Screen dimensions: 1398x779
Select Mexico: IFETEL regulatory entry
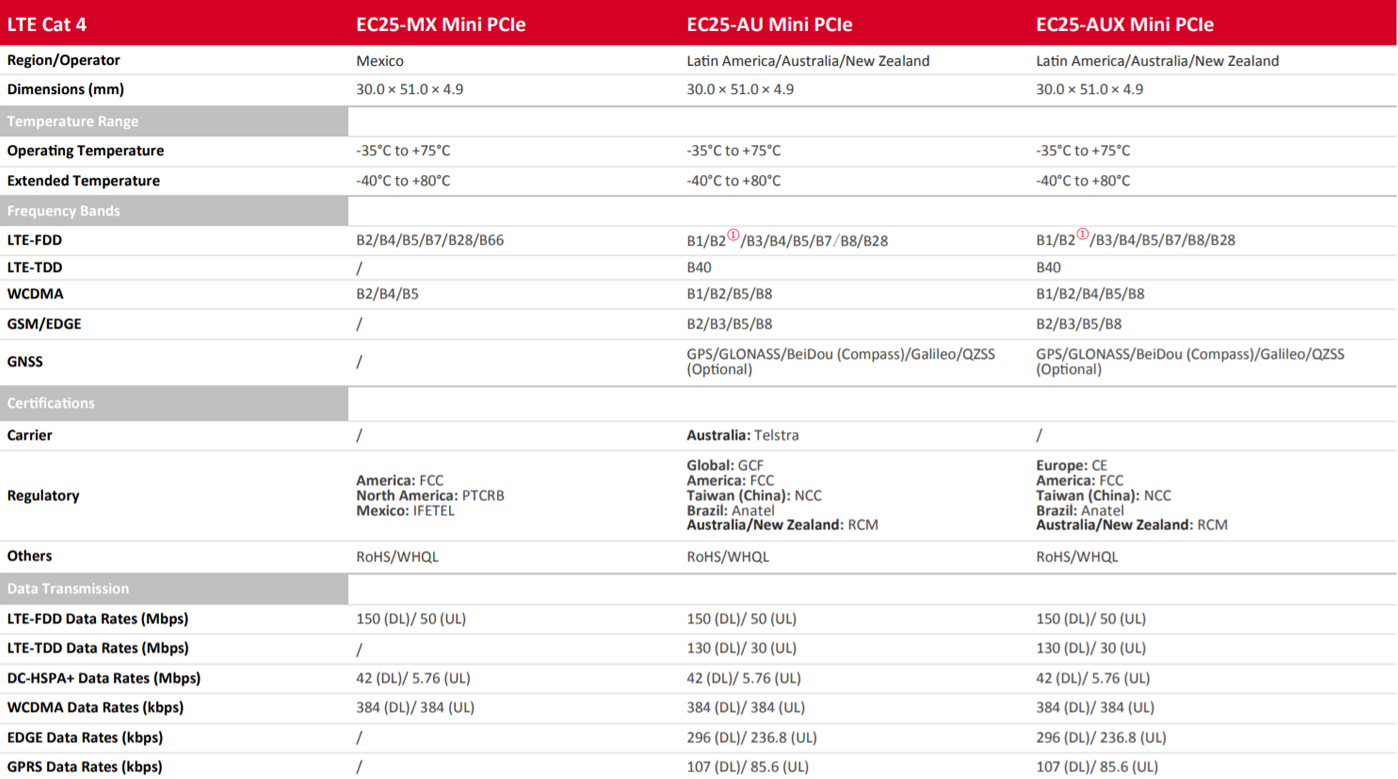click(405, 510)
